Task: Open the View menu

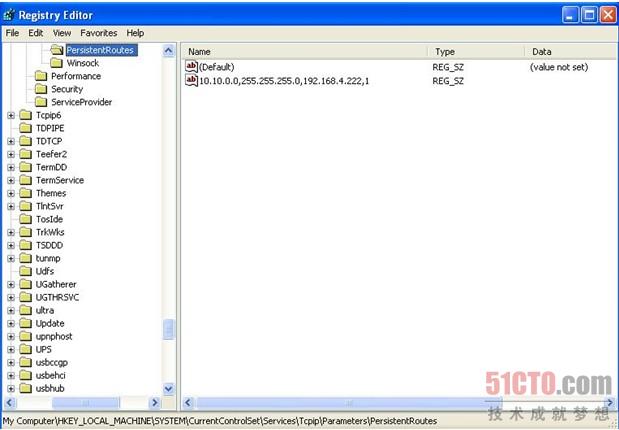Action: [62, 33]
